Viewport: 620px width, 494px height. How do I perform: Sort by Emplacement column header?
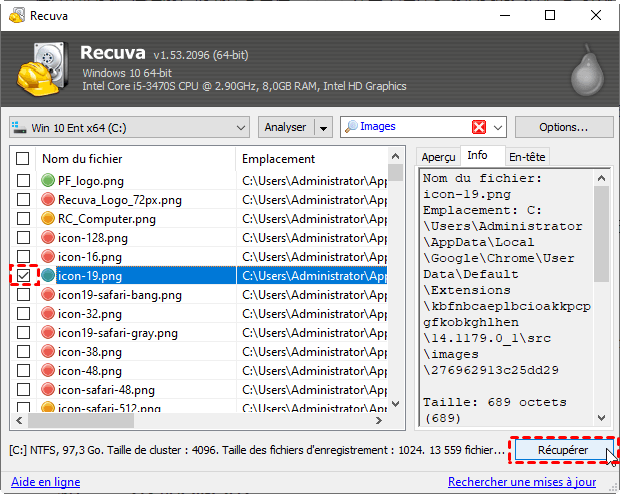coord(312,159)
